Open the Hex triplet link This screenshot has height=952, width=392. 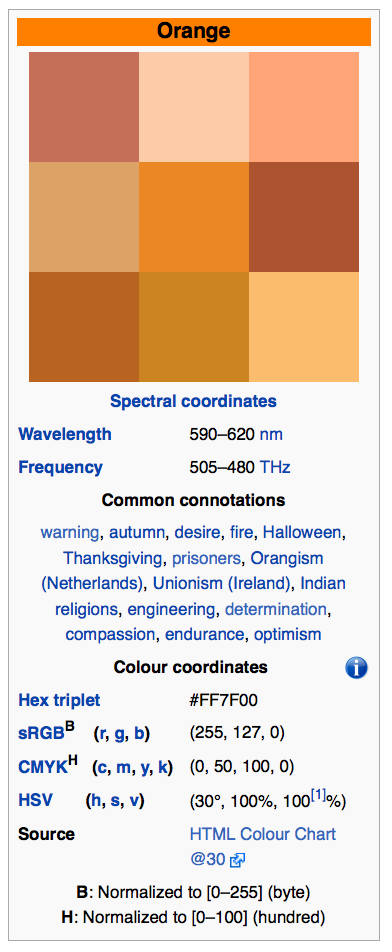pyautogui.click(x=59, y=701)
